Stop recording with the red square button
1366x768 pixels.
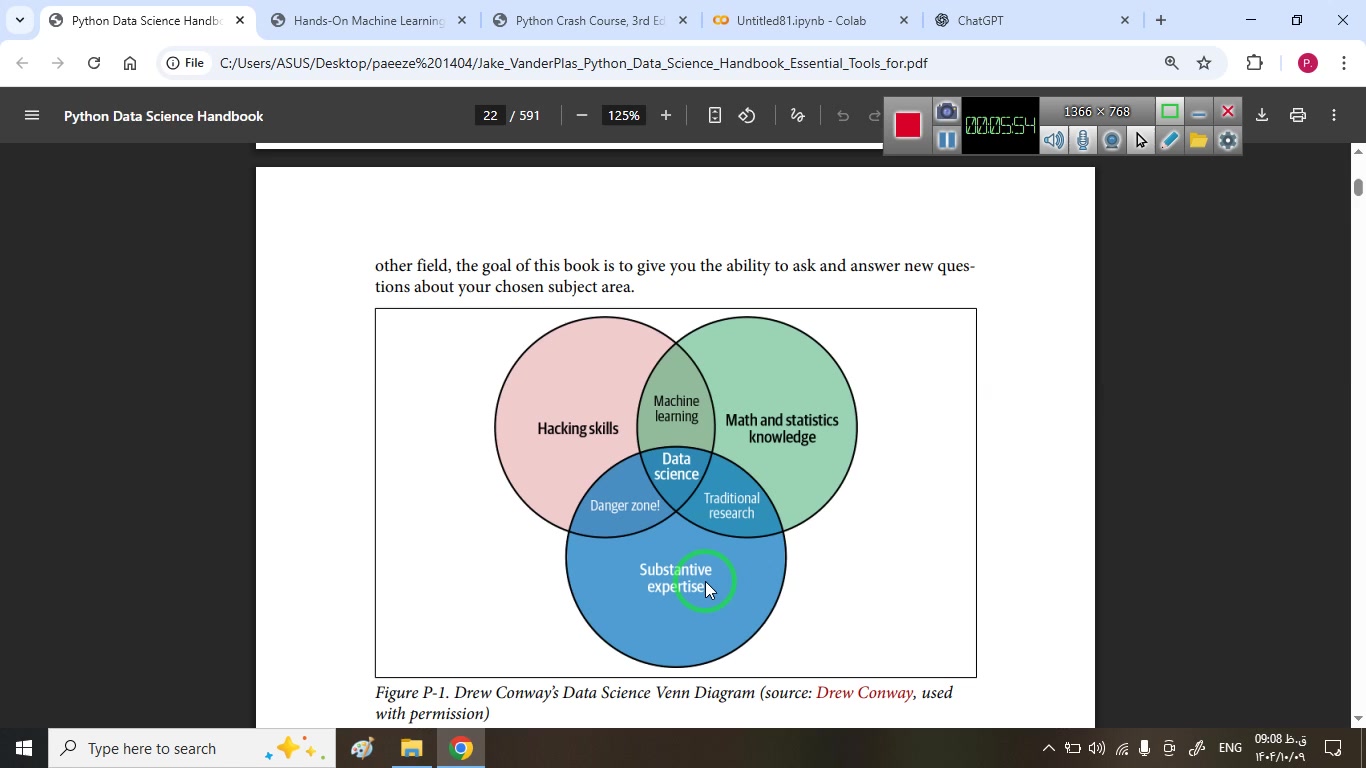[907, 125]
